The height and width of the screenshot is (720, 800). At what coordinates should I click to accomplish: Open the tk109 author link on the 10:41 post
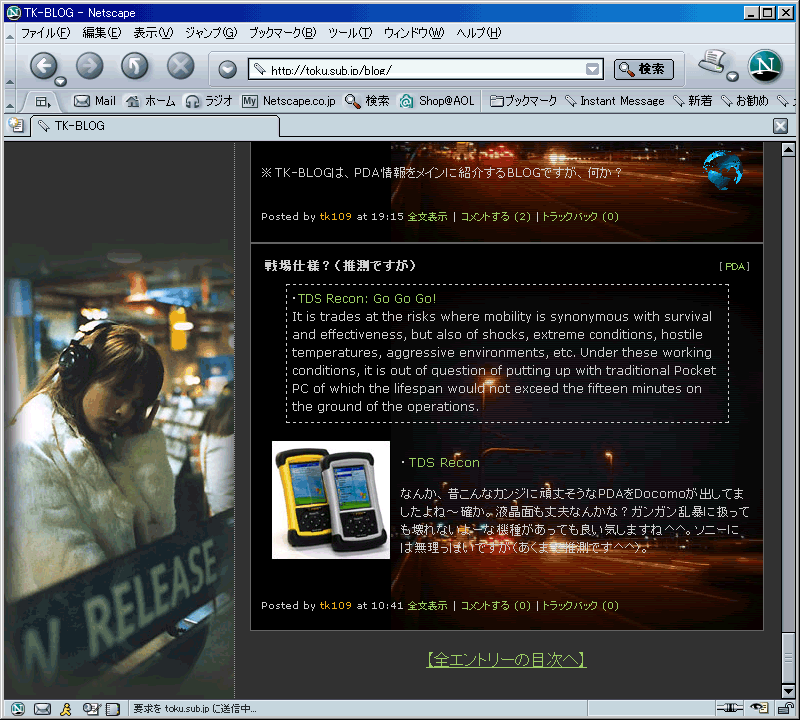tap(335, 605)
